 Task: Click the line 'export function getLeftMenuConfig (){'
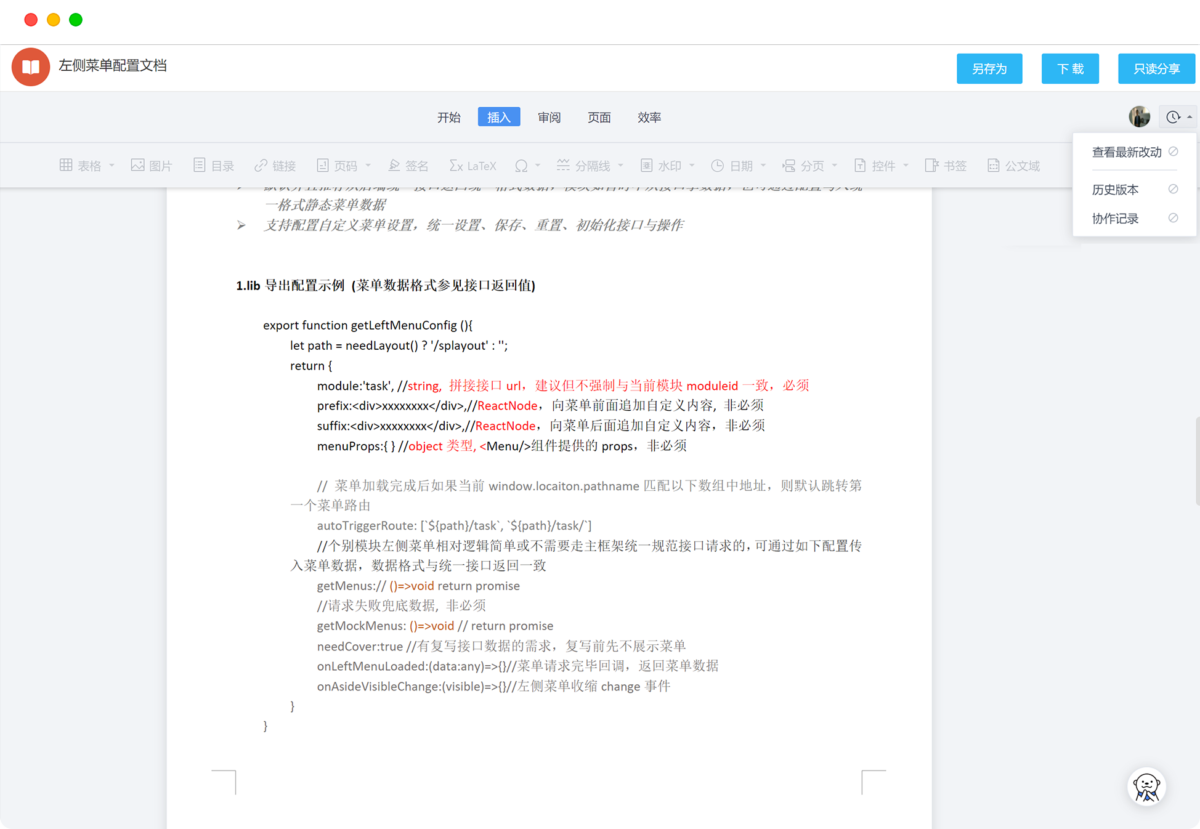point(368,325)
